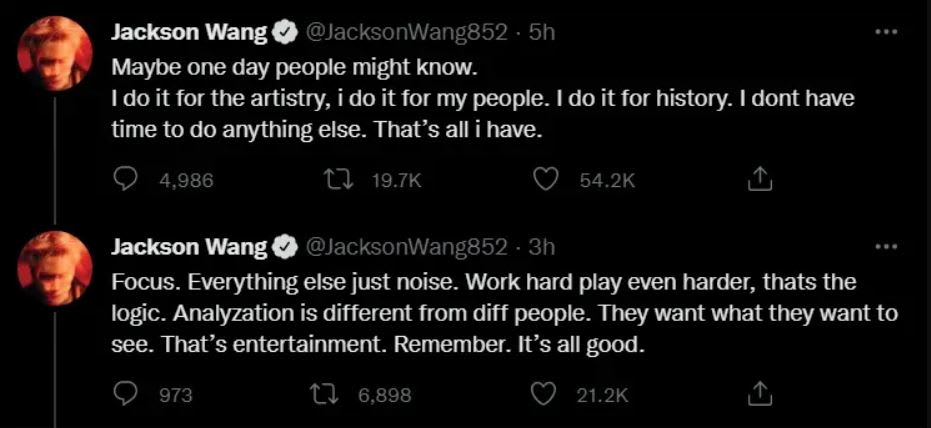Share the 'Focus. Everything else just noise' tweet
The height and width of the screenshot is (428, 931).
pos(759,393)
